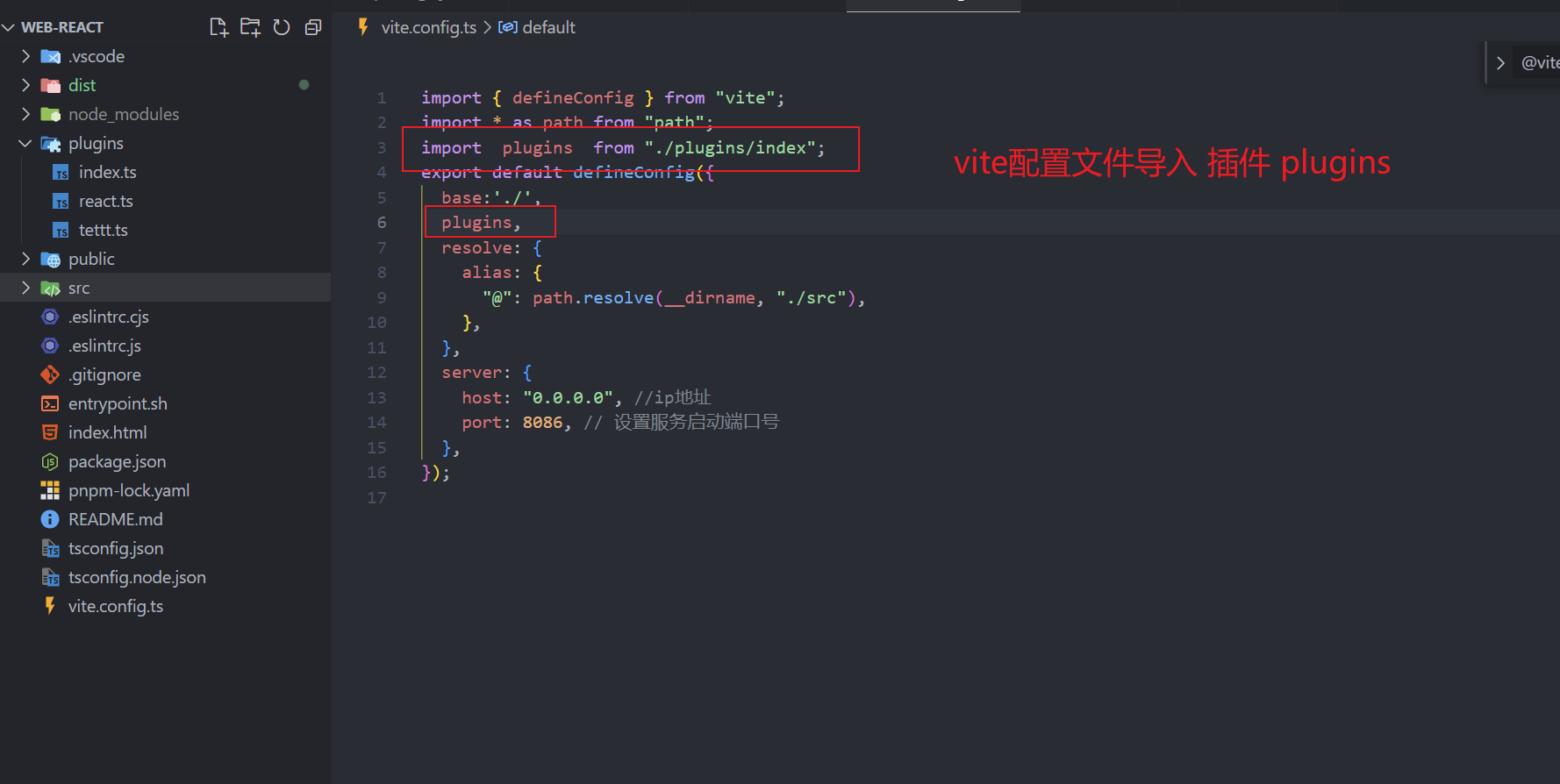1560x784 pixels.
Task: Click the icon beside tsconfig.node.json
Action: pyautogui.click(x=50, y=578)
